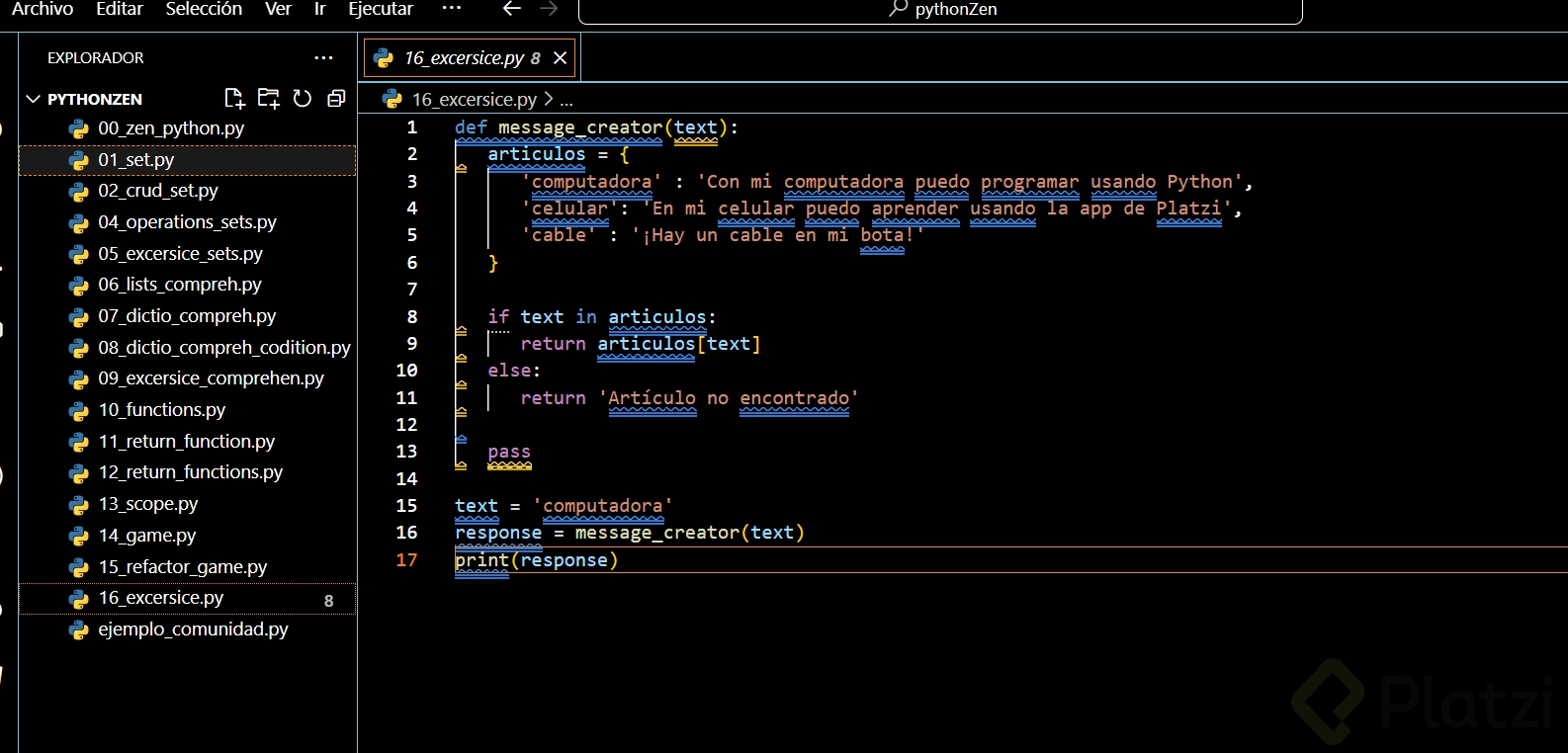Viewport: 1568px width, 753px height.
Task: Go forward with the right arrow
Action: coord(549,9)
